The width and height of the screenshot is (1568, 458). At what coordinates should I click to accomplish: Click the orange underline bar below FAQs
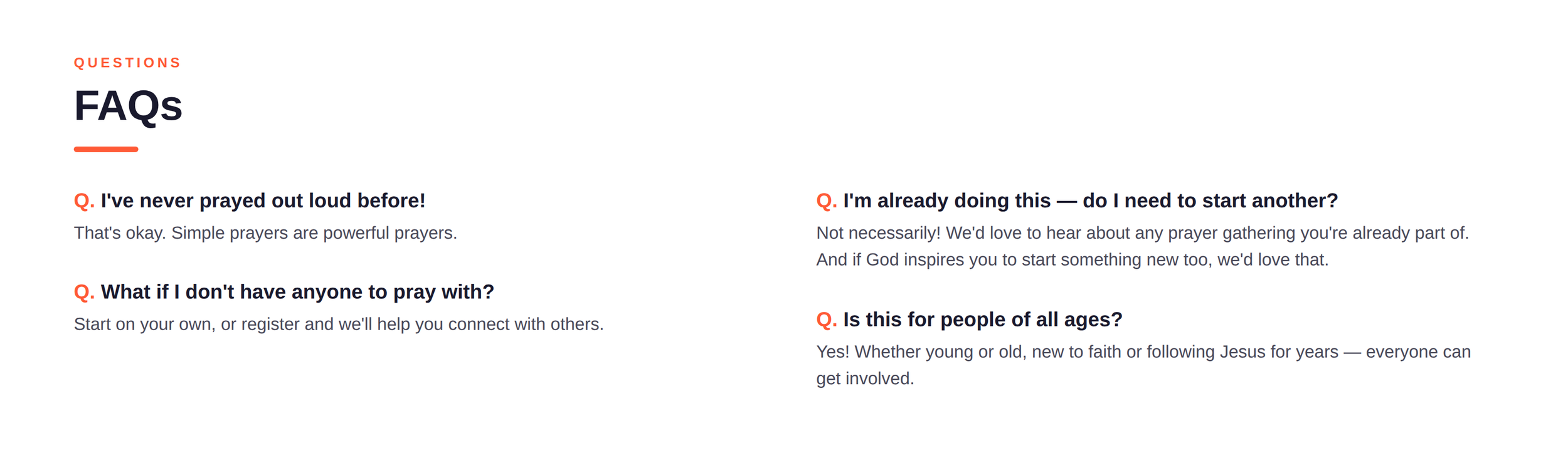[x=106, y=149]
